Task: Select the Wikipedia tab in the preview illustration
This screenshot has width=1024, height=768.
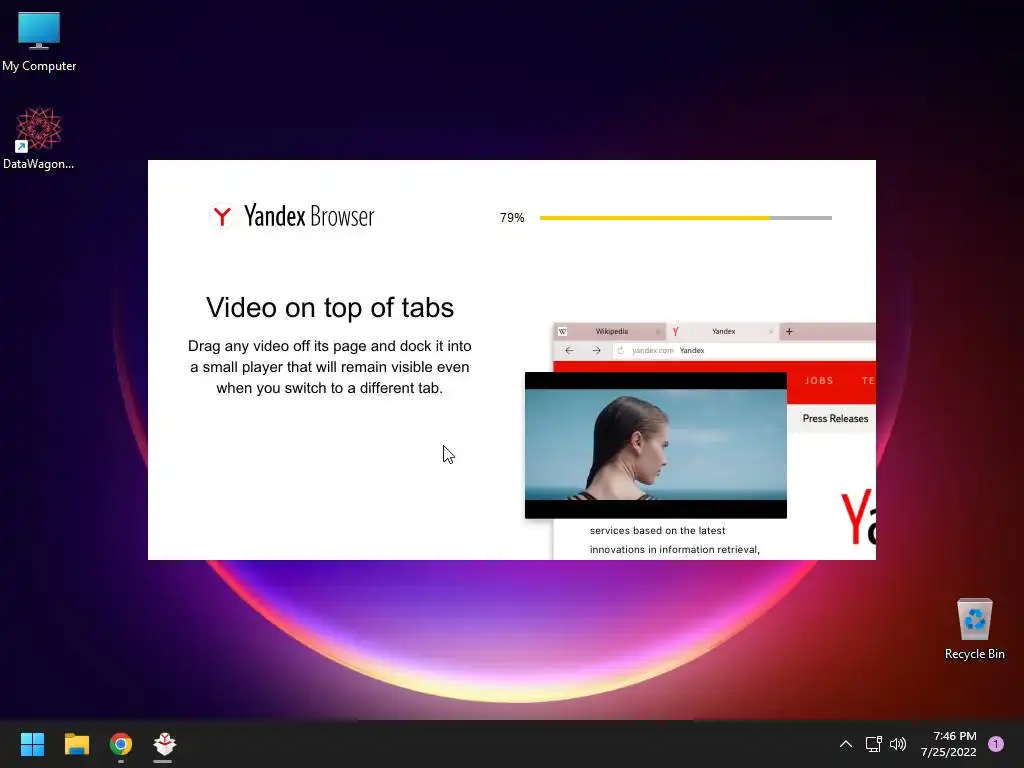Action: pos(611,331)
